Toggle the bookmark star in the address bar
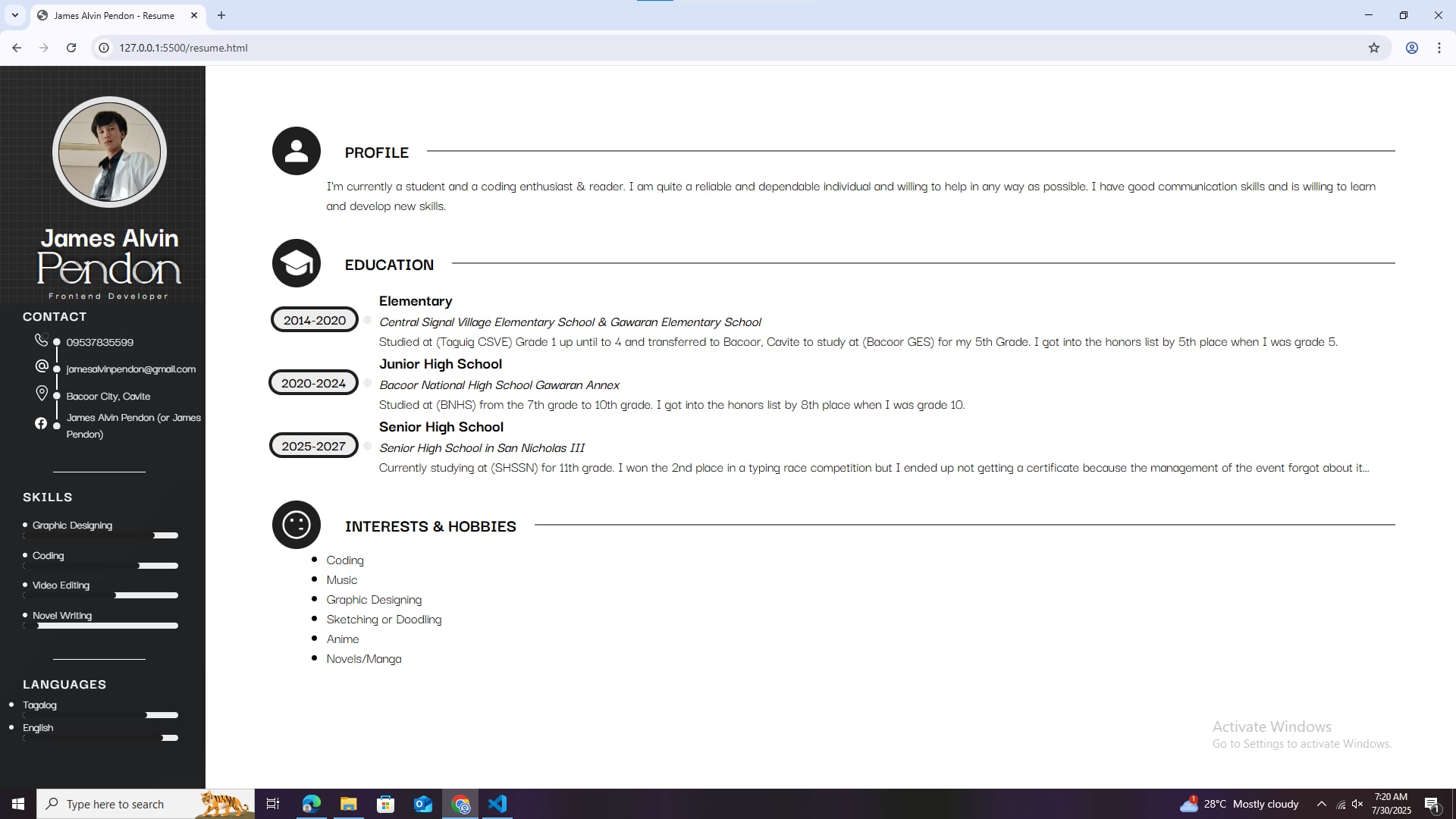 click(1374, 47)
